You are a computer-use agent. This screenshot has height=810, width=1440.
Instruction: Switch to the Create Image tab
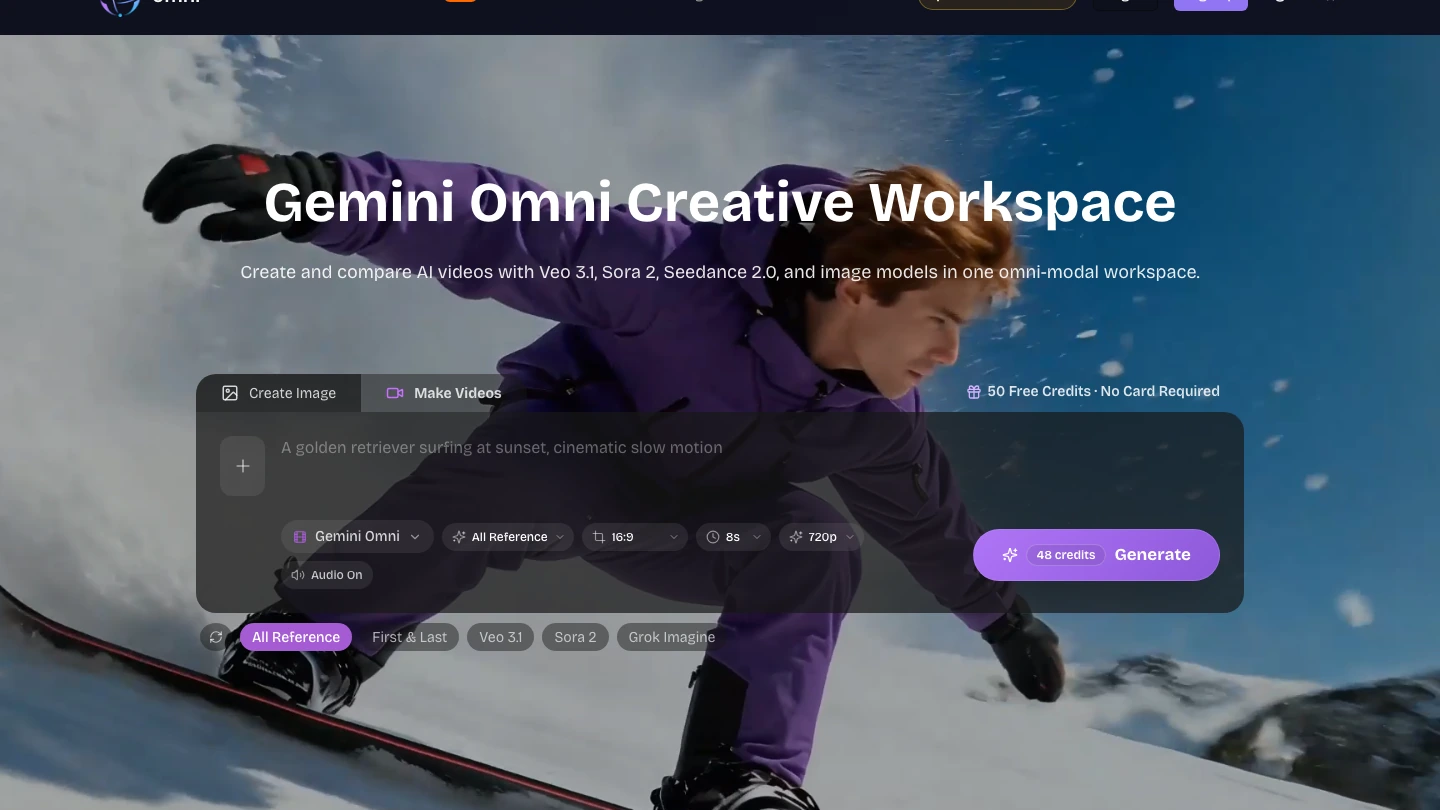[x=279, y=393]
